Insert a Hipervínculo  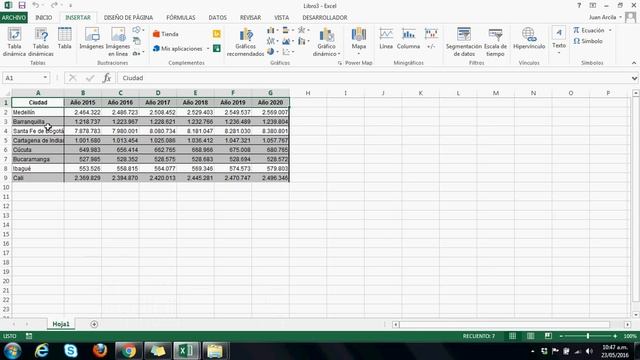(529, 39)
